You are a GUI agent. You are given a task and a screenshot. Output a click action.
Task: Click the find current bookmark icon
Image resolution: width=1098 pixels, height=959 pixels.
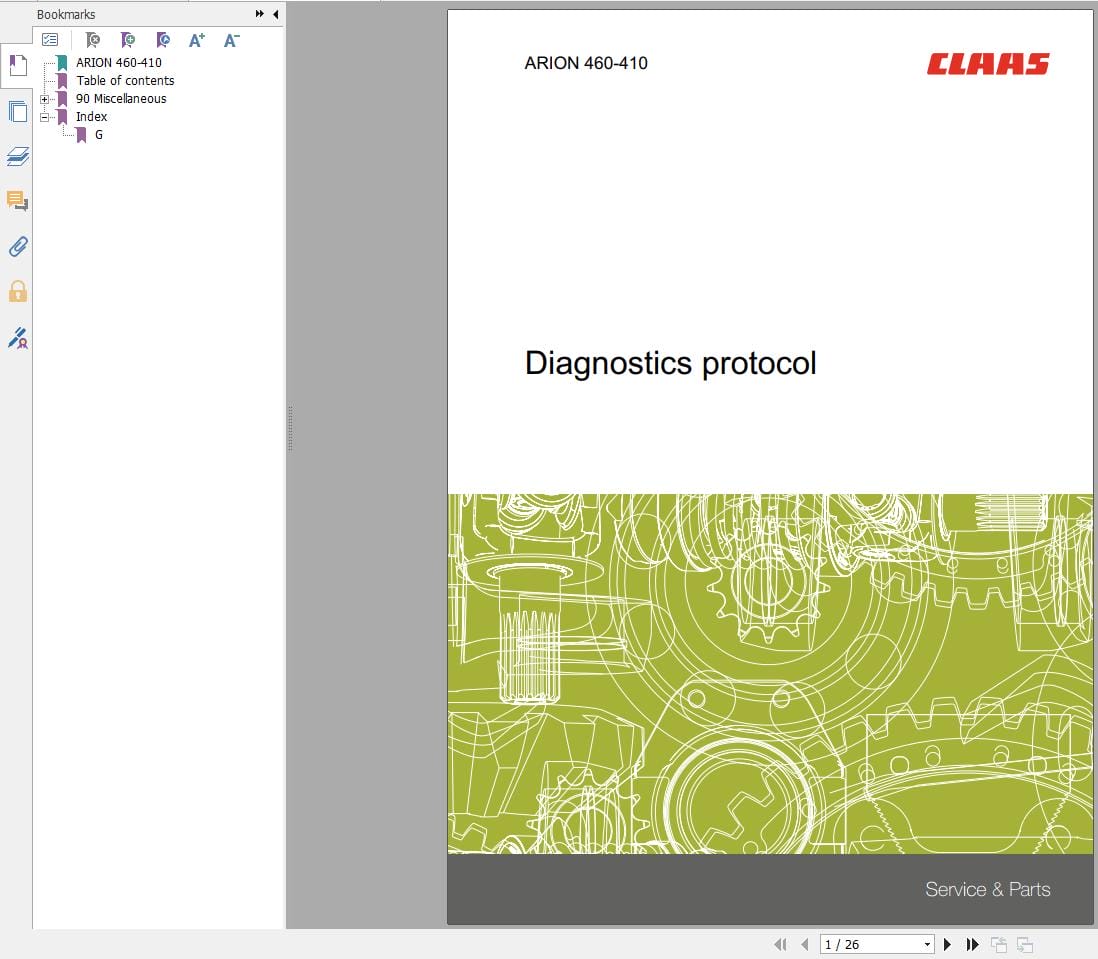pos(162,40)
